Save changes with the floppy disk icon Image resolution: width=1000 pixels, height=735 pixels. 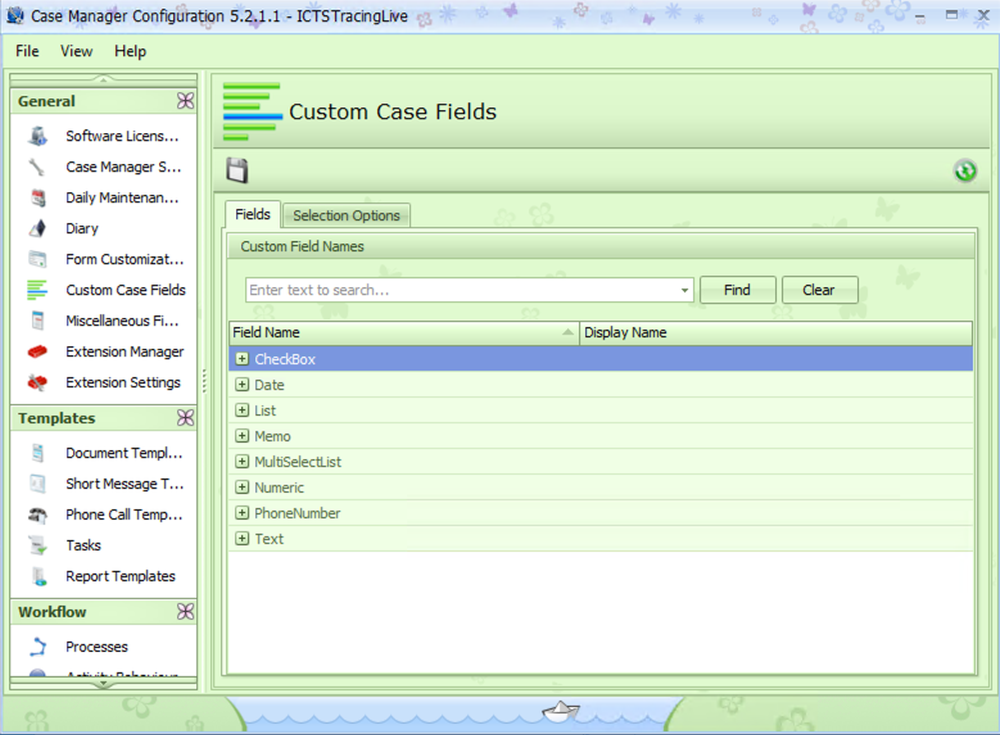pos(237,171)
